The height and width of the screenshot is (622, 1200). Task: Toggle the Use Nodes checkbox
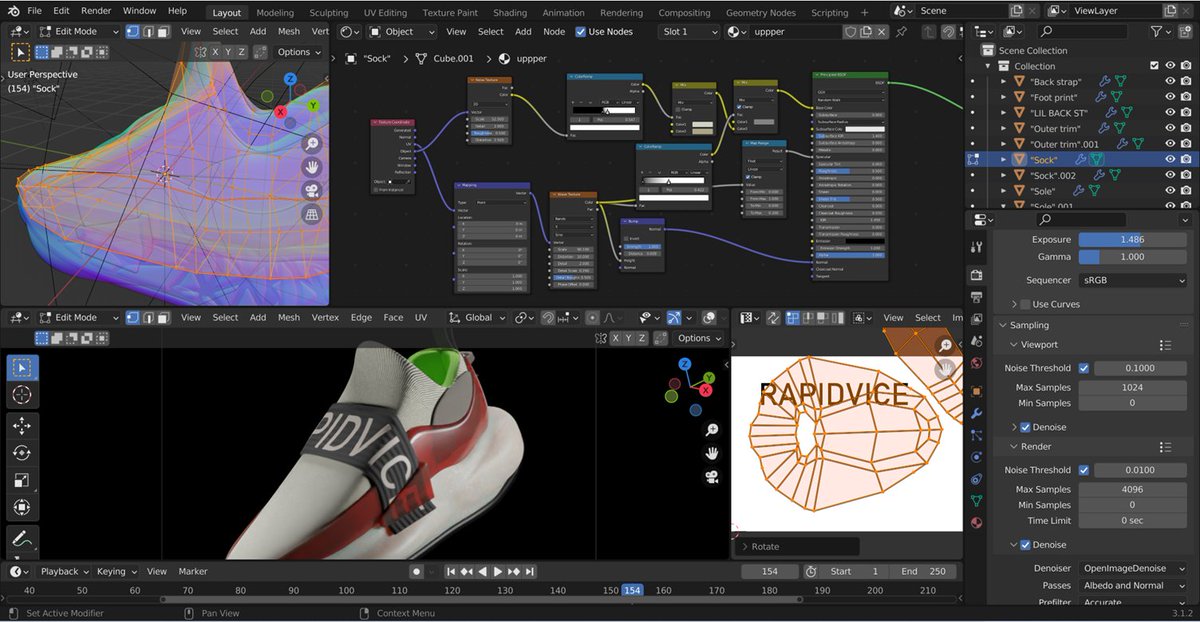point(581,32)
